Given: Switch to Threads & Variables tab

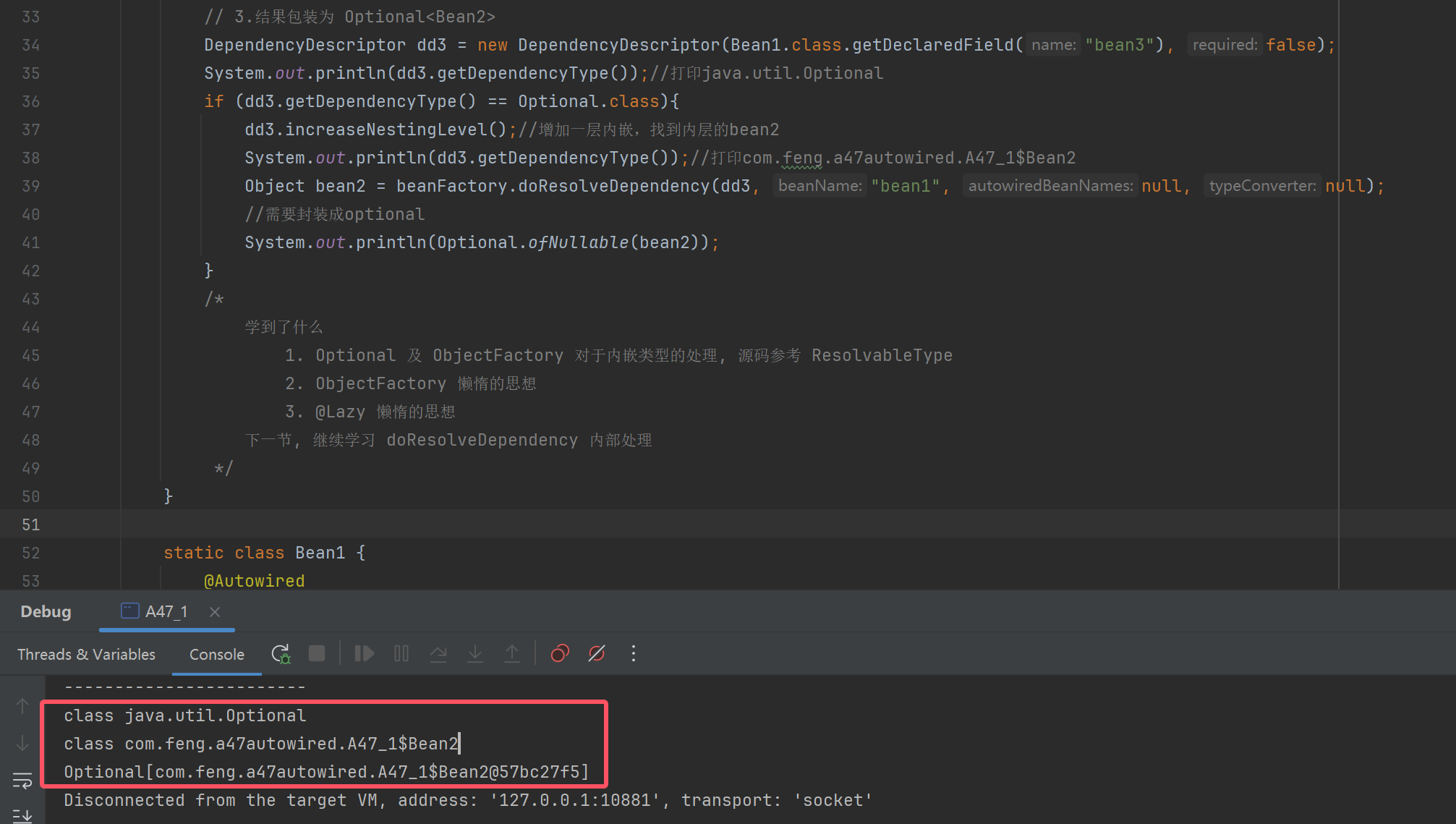Looking at the screenshot, I should pos(86,654).
